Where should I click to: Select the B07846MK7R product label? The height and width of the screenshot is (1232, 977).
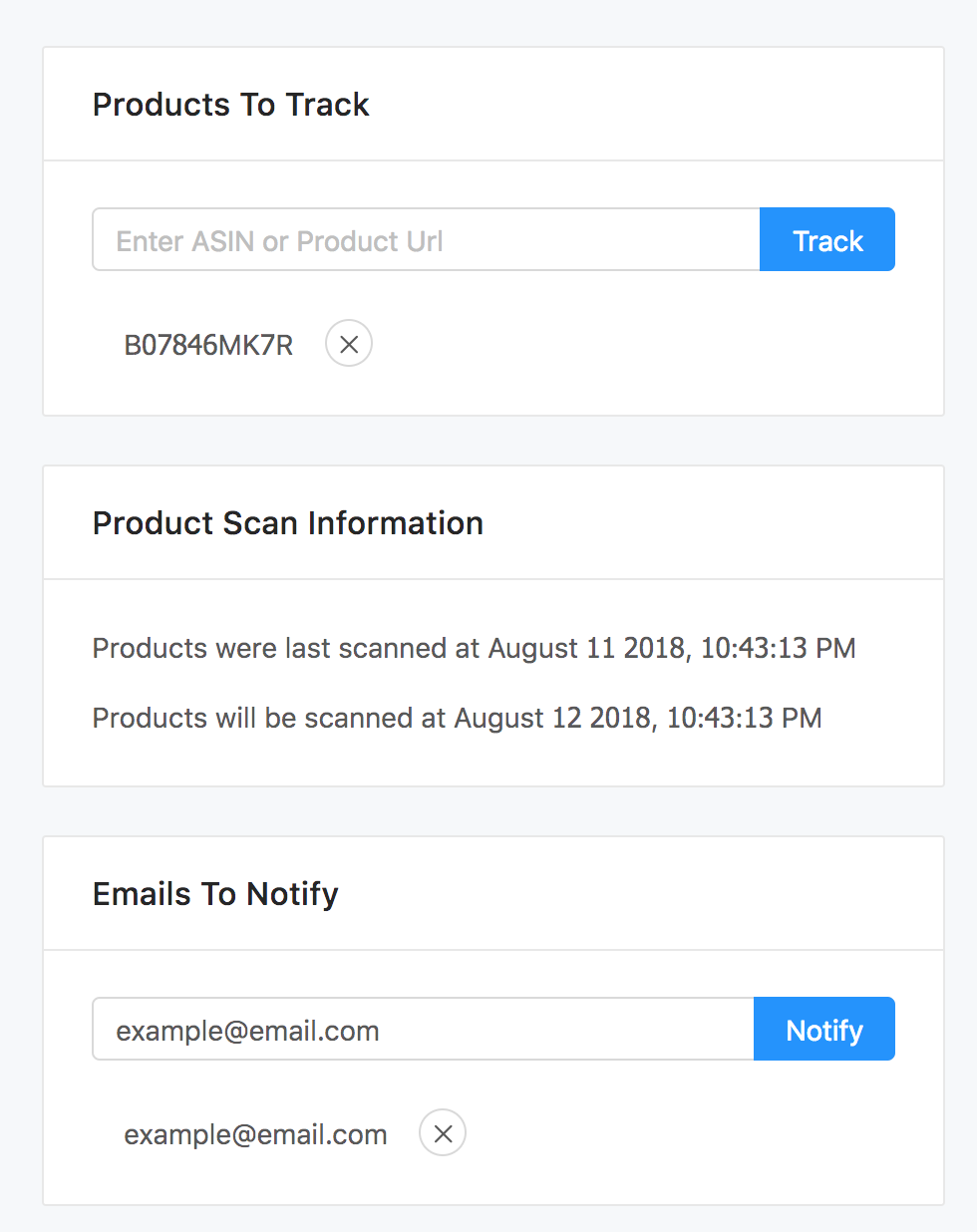[208, 345]
